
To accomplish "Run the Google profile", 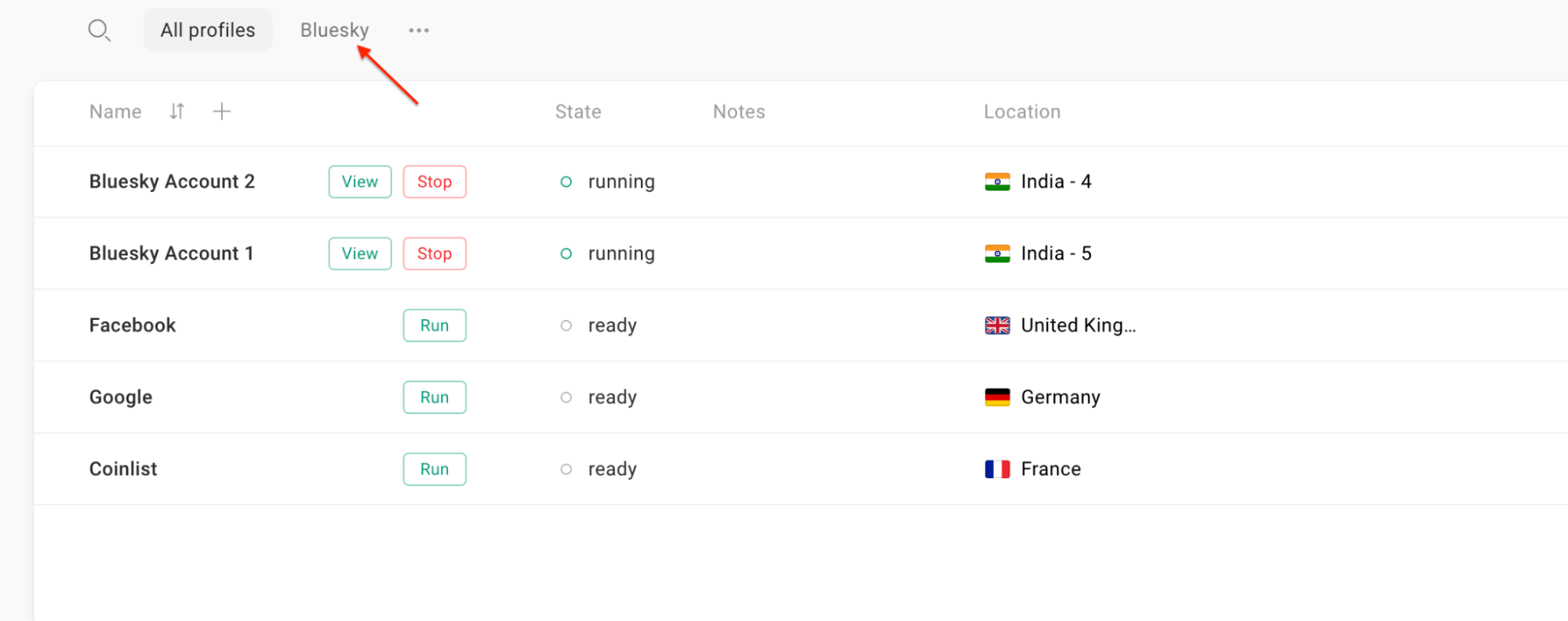I will coord(435,398).
